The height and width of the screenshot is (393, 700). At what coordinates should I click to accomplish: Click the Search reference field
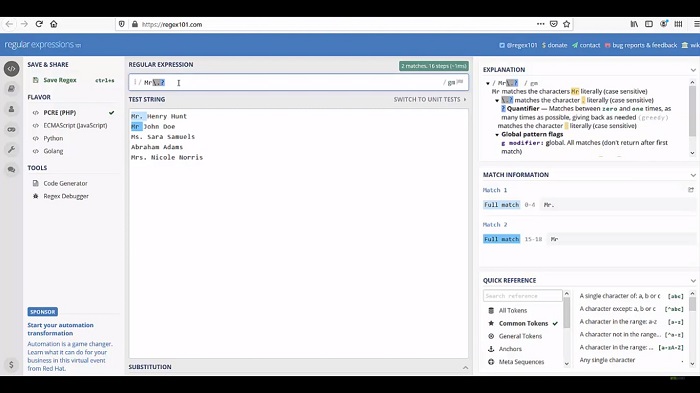click(522, 296)
